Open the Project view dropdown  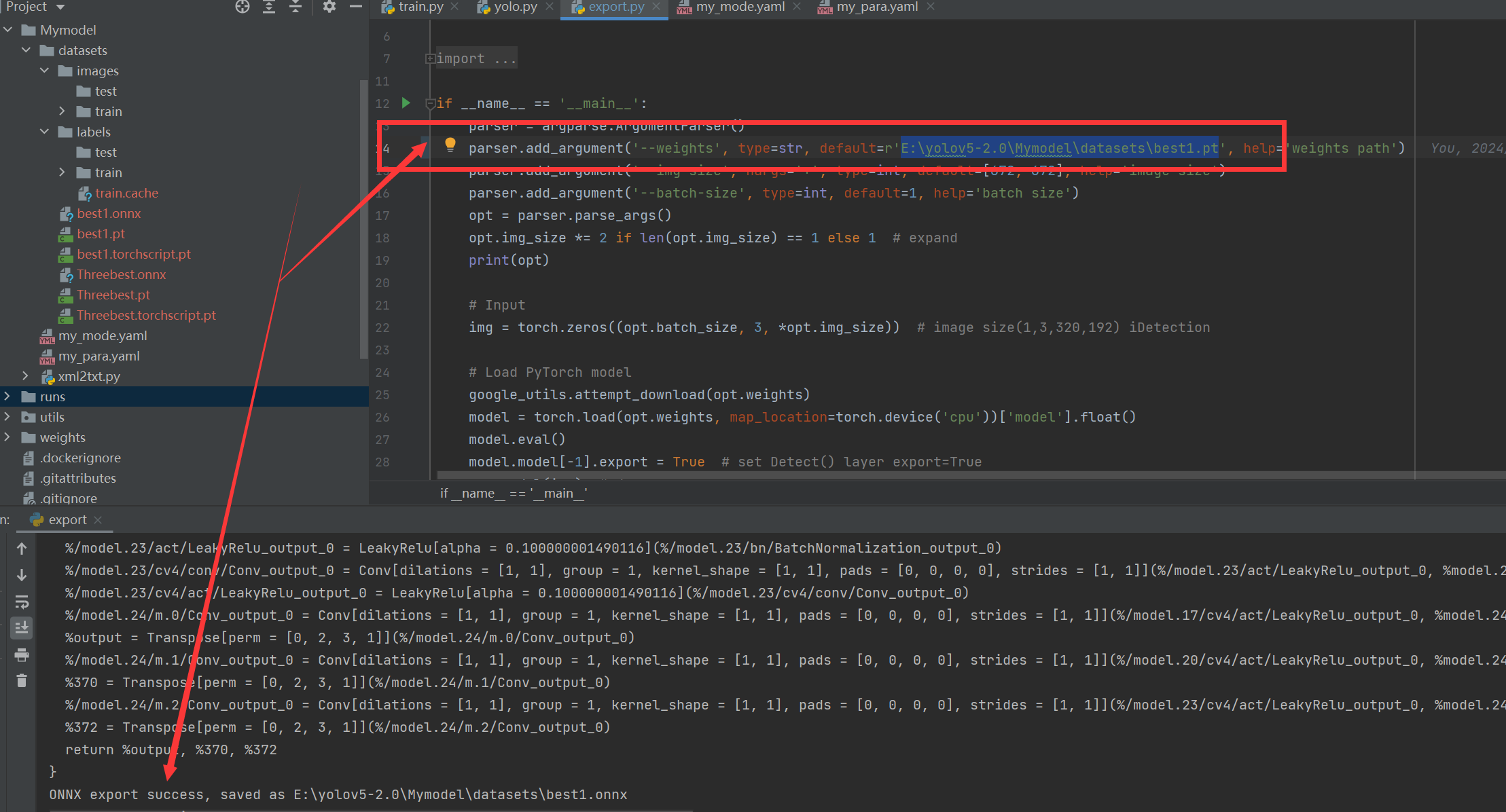pyautogui.click(x=60, y=7)
